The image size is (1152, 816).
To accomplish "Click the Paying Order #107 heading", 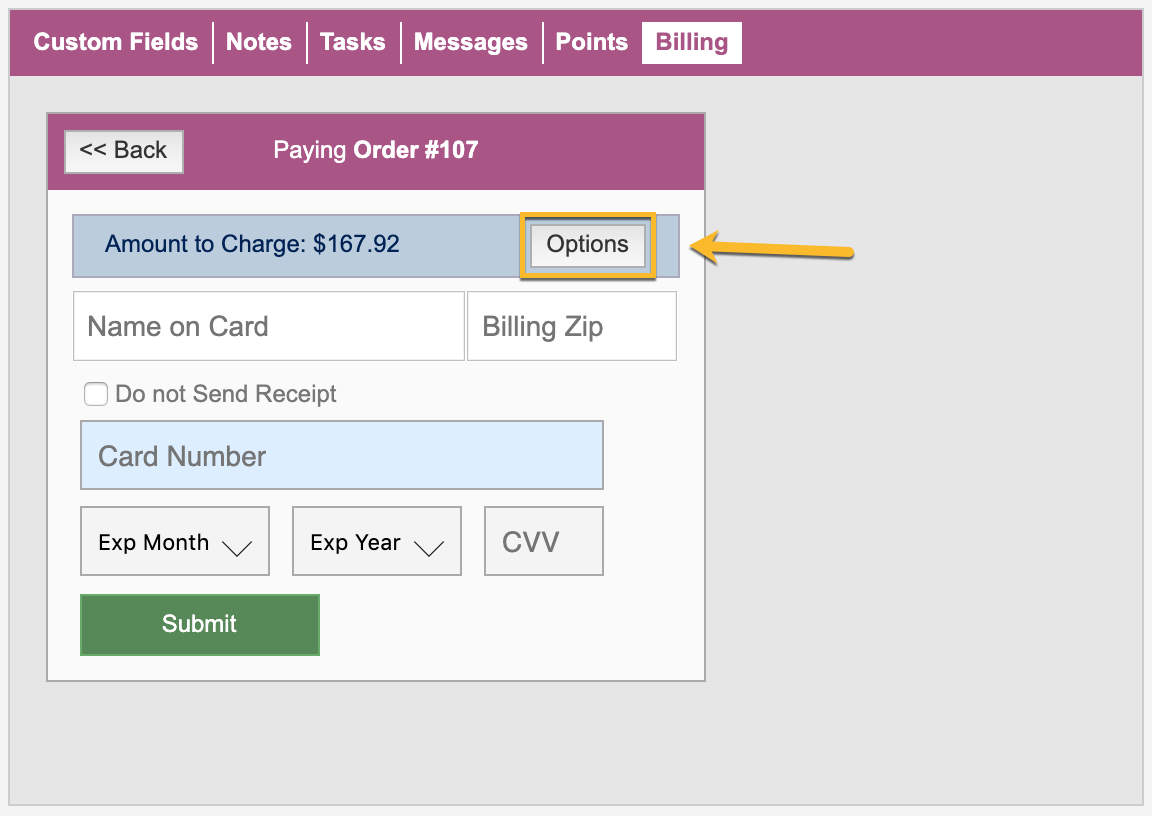I will [375, 151].
